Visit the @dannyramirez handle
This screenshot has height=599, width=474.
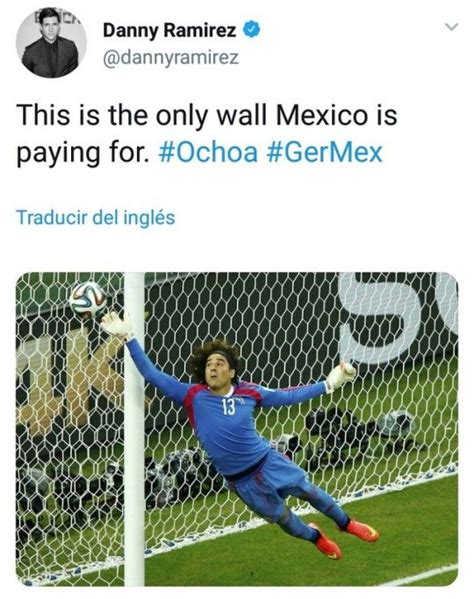coord(171,58)
